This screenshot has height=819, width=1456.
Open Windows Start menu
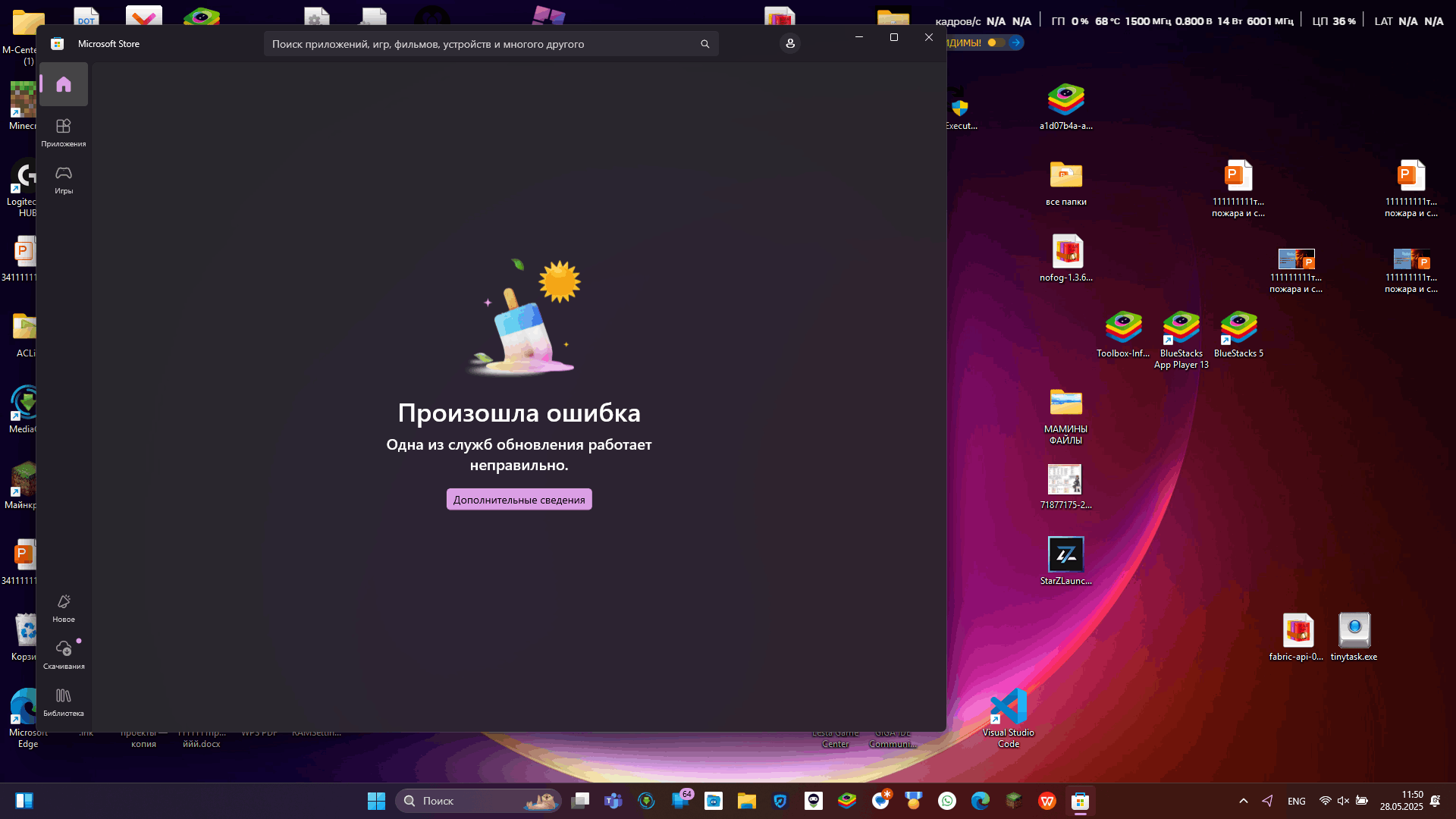376,801
